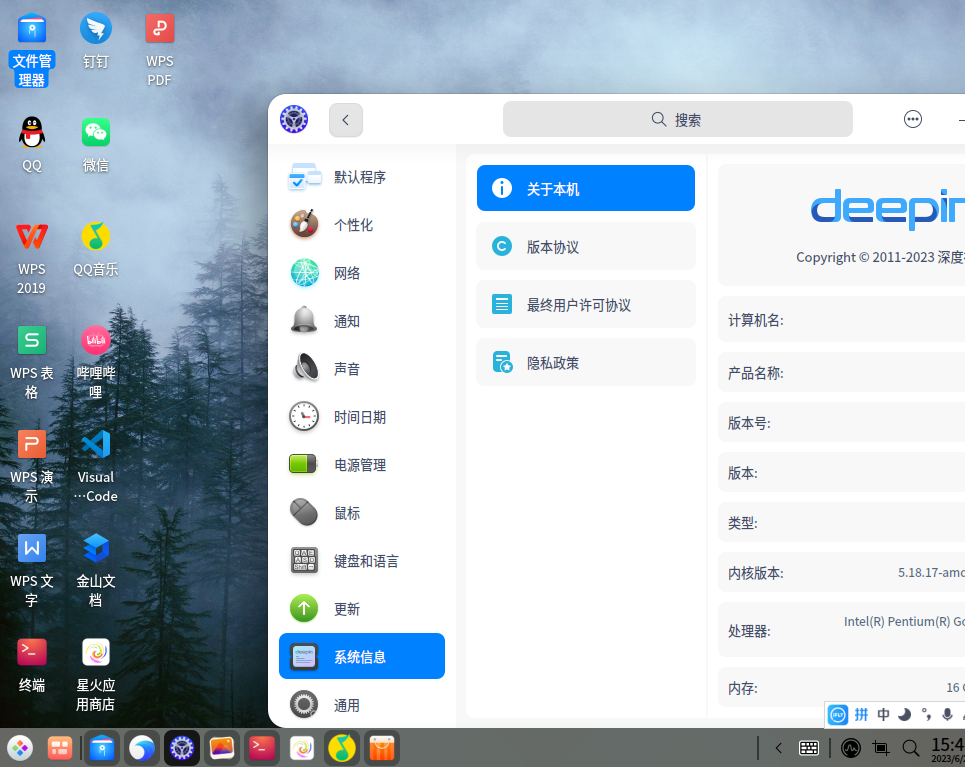Image resolution: width=965 pixels, height=767 pixels.
Task: Click the search field in Control Center
Action: coord(677,119)
